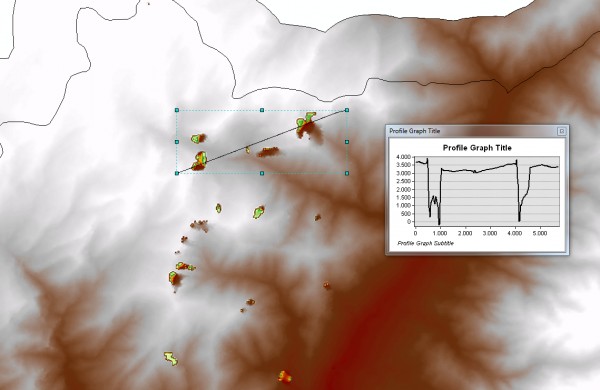Viewport: 600px width, 390px height.
Task: Click the left-middle selection handle
Action: (x=177, y=142)
